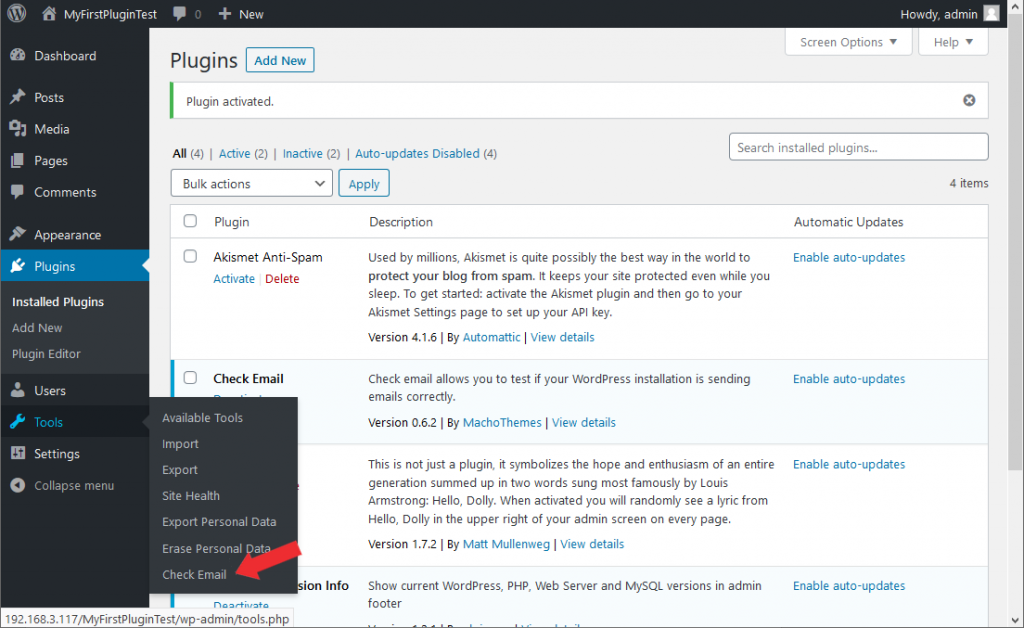The image size is (1024, 628).
Task: Toggle the select-all plugins checkbox
Action: coord(190,222)
